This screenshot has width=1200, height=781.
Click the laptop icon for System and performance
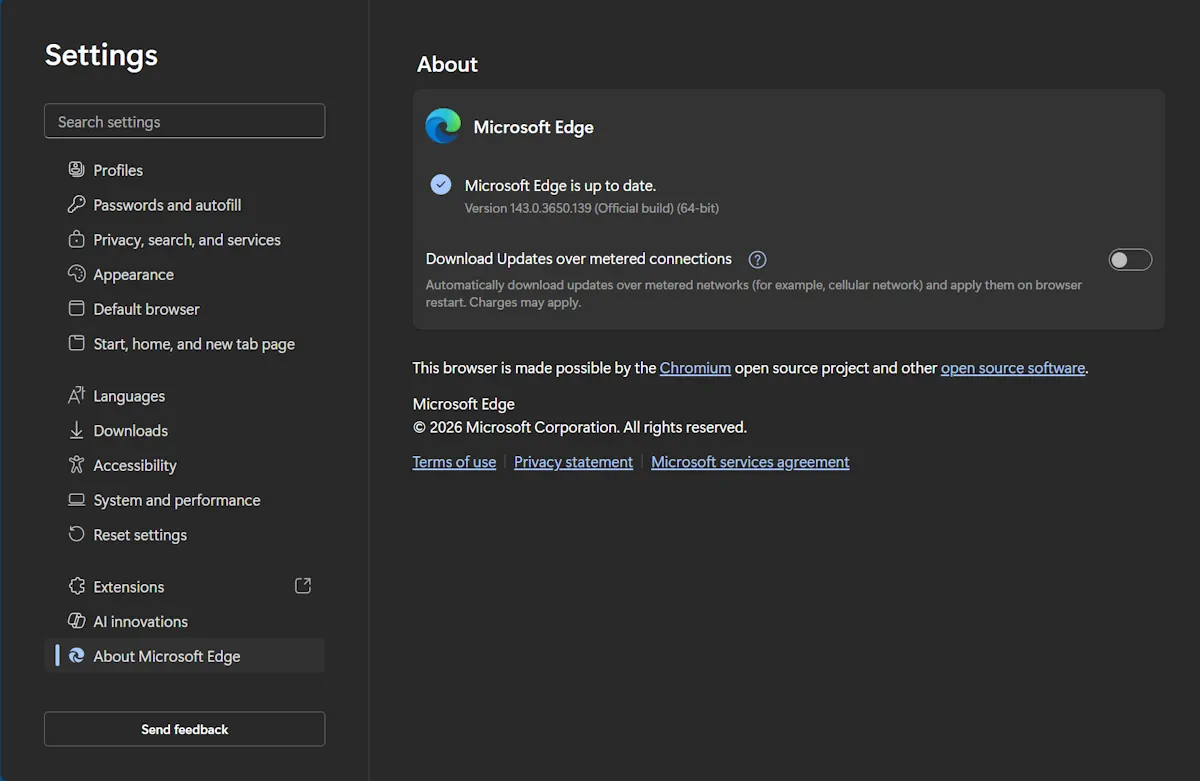coord(76,500)
